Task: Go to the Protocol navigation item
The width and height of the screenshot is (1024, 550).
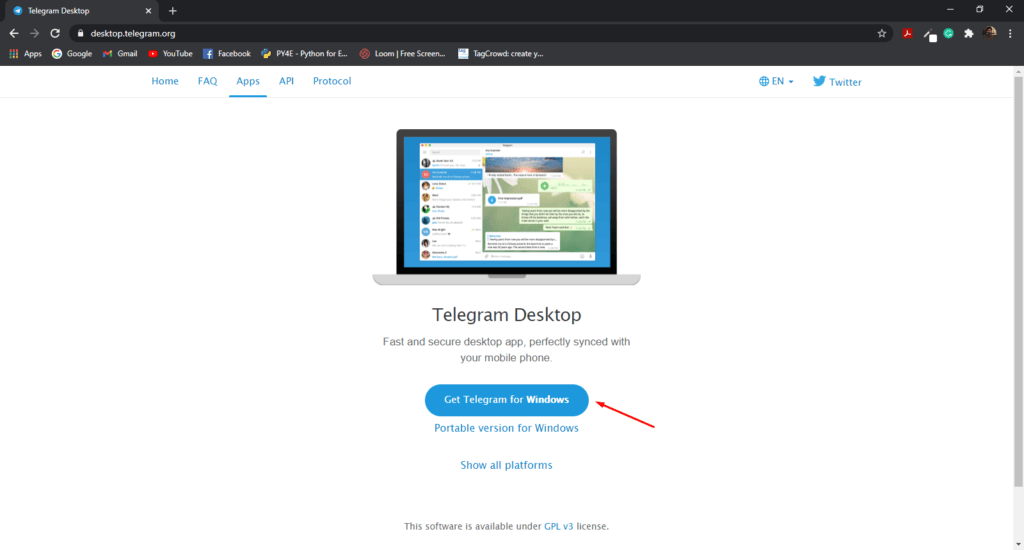Action: 332,81
